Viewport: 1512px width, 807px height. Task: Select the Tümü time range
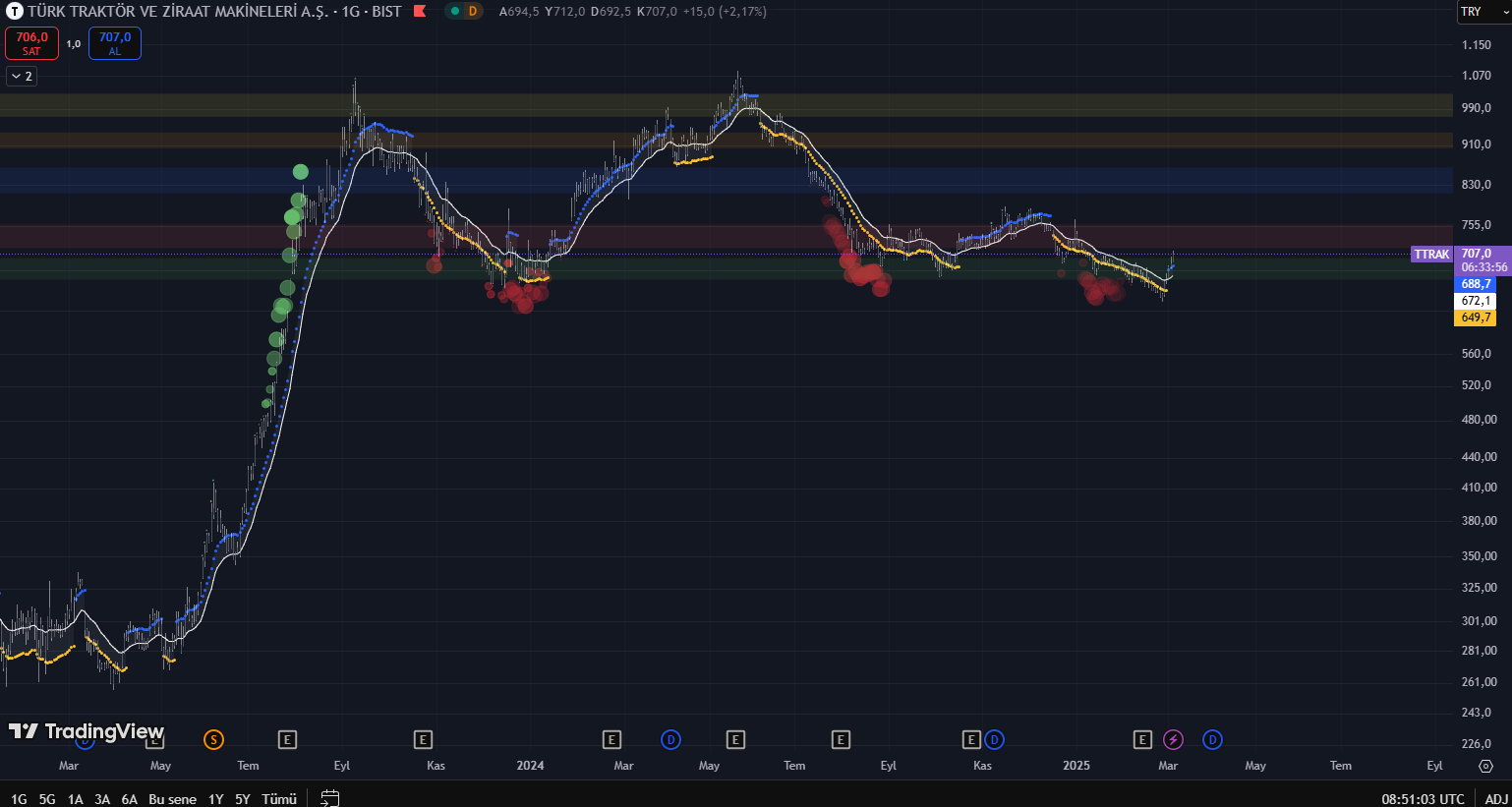[x=279, y=799]
